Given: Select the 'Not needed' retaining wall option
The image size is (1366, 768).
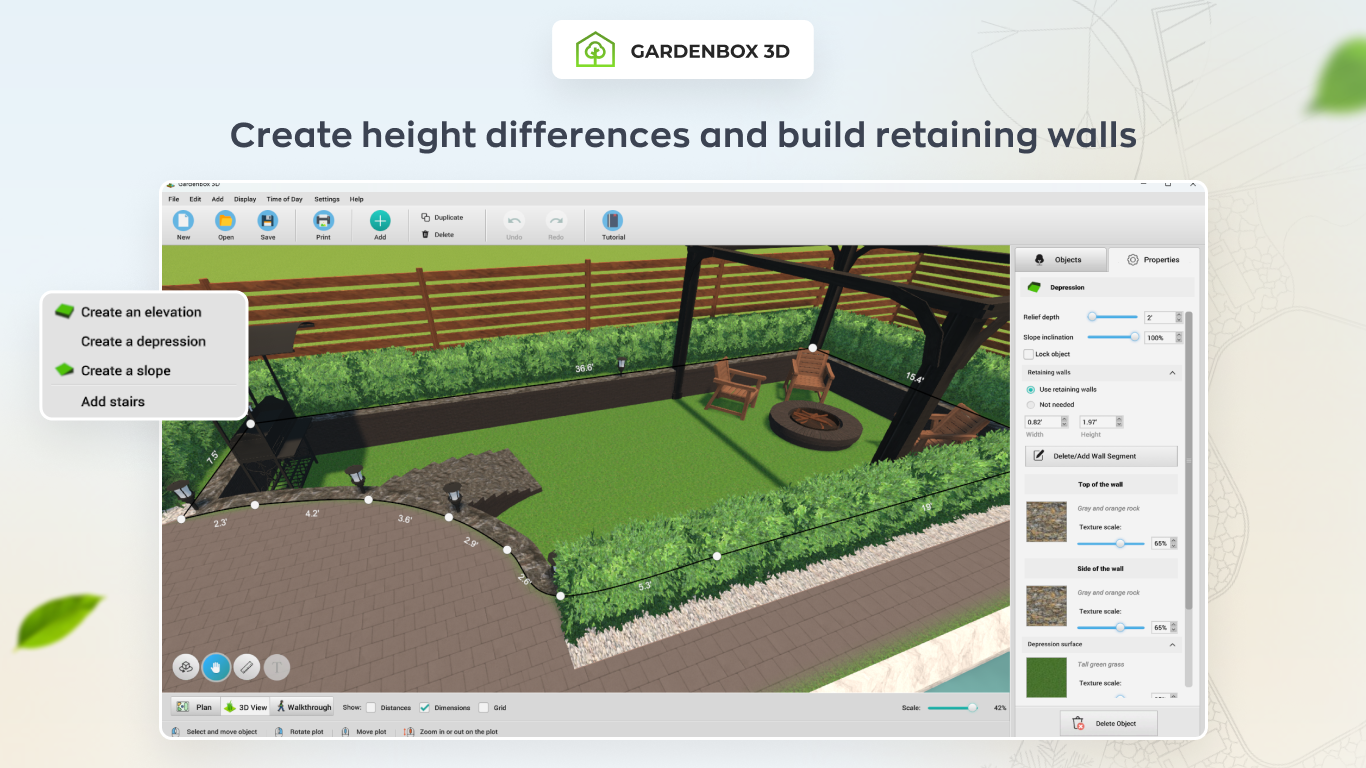Looking at the screenshot, I should click(1031, 405).
